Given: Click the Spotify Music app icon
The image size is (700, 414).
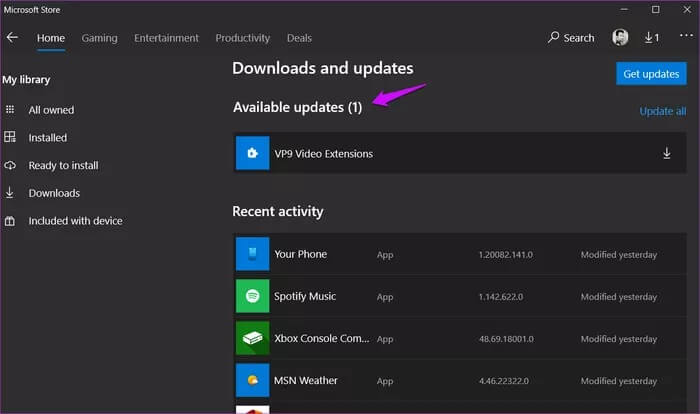Looking at the screenshot, I should [x=252, y=296].
